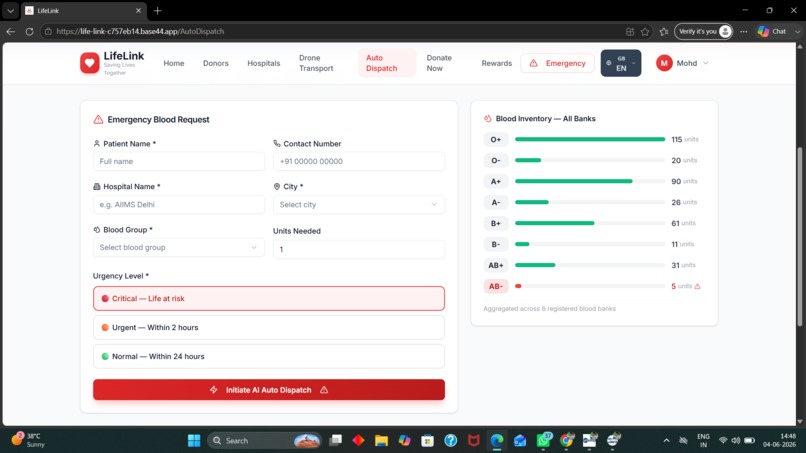Screen dimensions: 806x453
Task: Open the EN language selector
Action: click(x=621, y=63)
